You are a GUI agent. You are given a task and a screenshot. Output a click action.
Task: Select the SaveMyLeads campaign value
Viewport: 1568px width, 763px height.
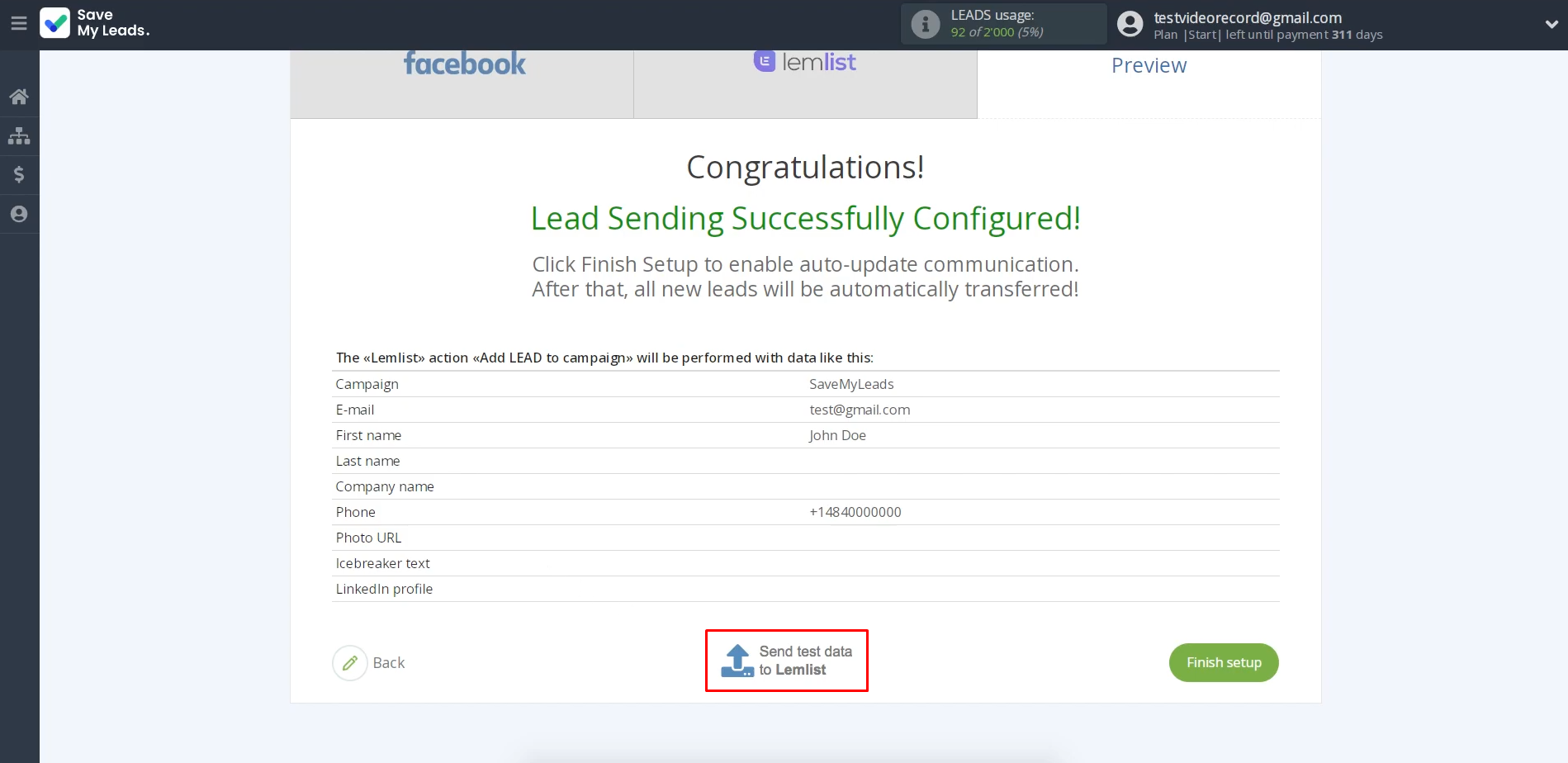(x=851, y=384)
